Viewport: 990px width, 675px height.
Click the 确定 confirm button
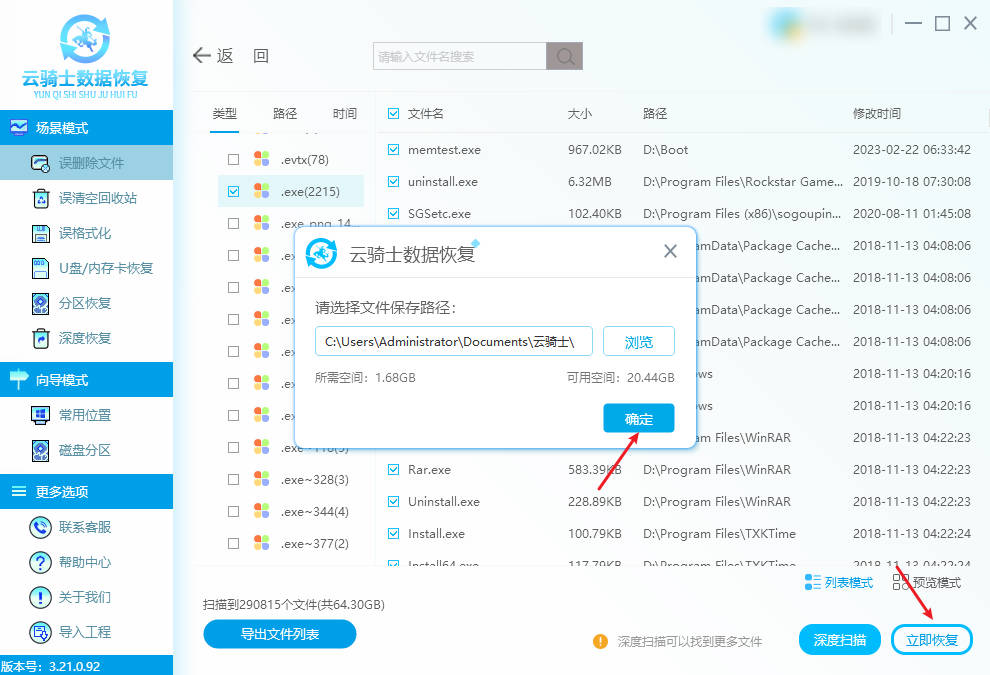tap(638, 419)
